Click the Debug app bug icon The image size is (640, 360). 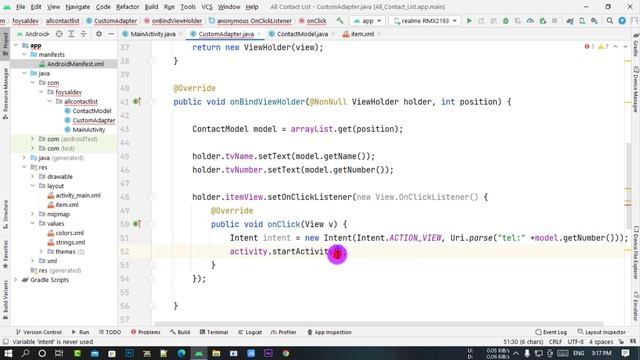(x=506, y=20)
